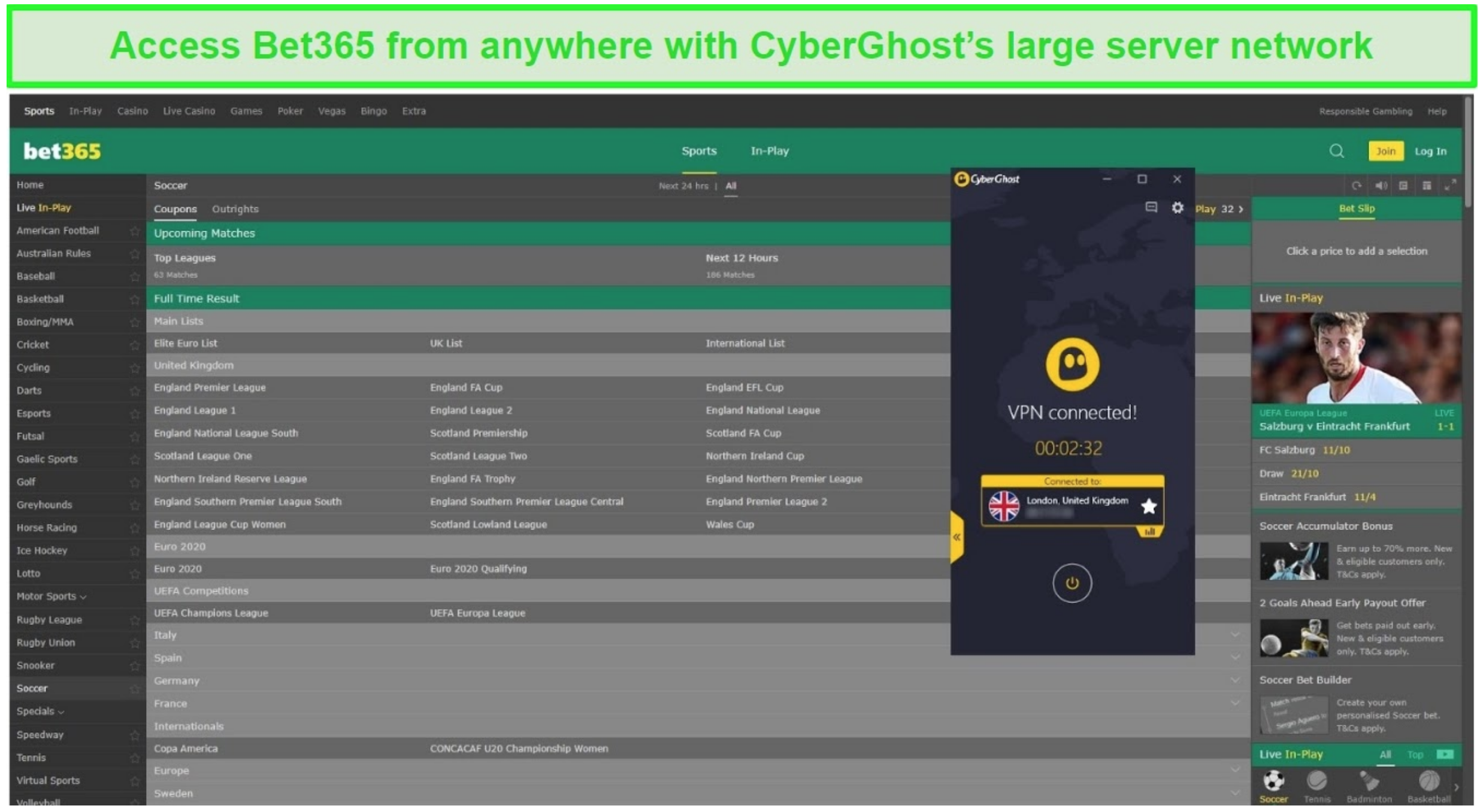1483x812 pixels.
Task: Select In-Play in green header
Action: point(770,151)
